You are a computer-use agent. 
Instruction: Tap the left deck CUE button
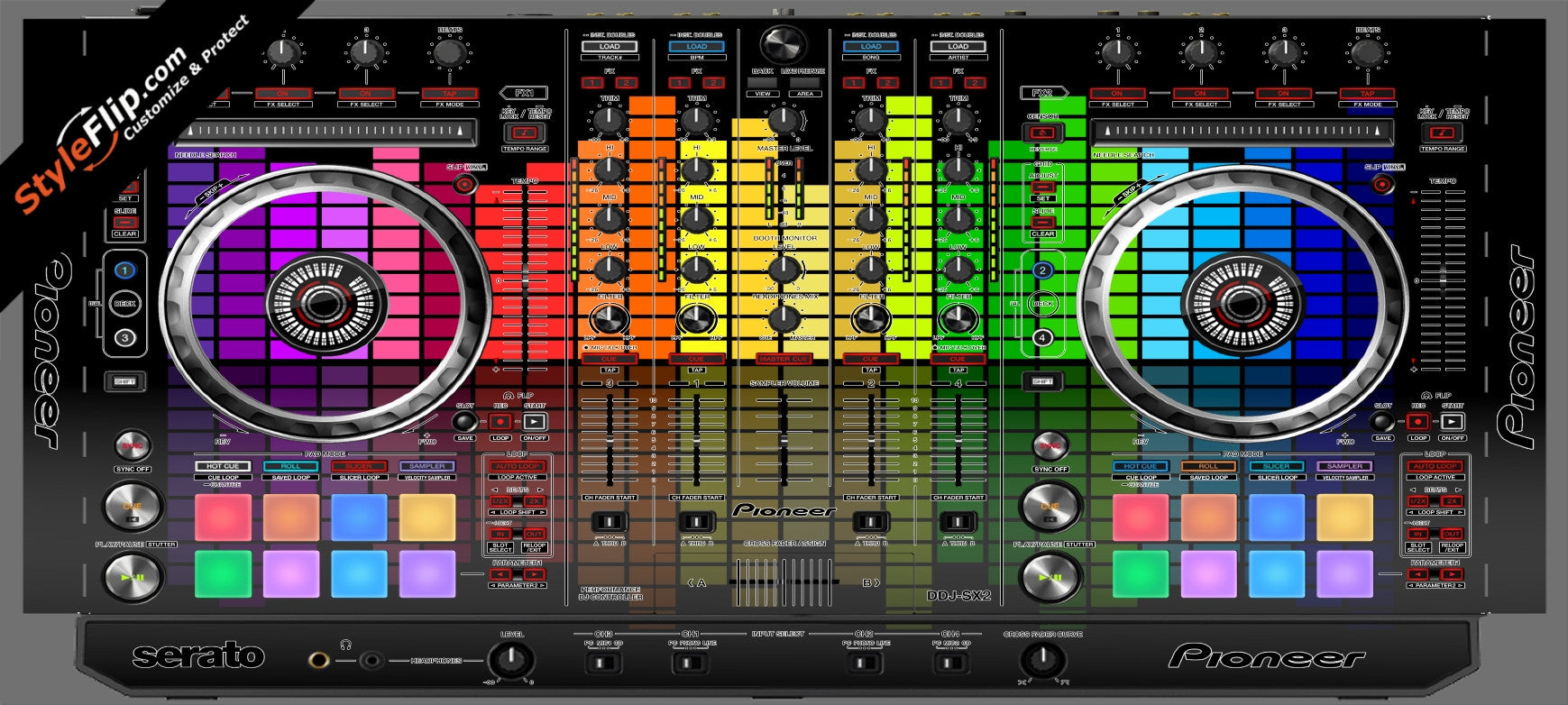[x=133, y=507]
